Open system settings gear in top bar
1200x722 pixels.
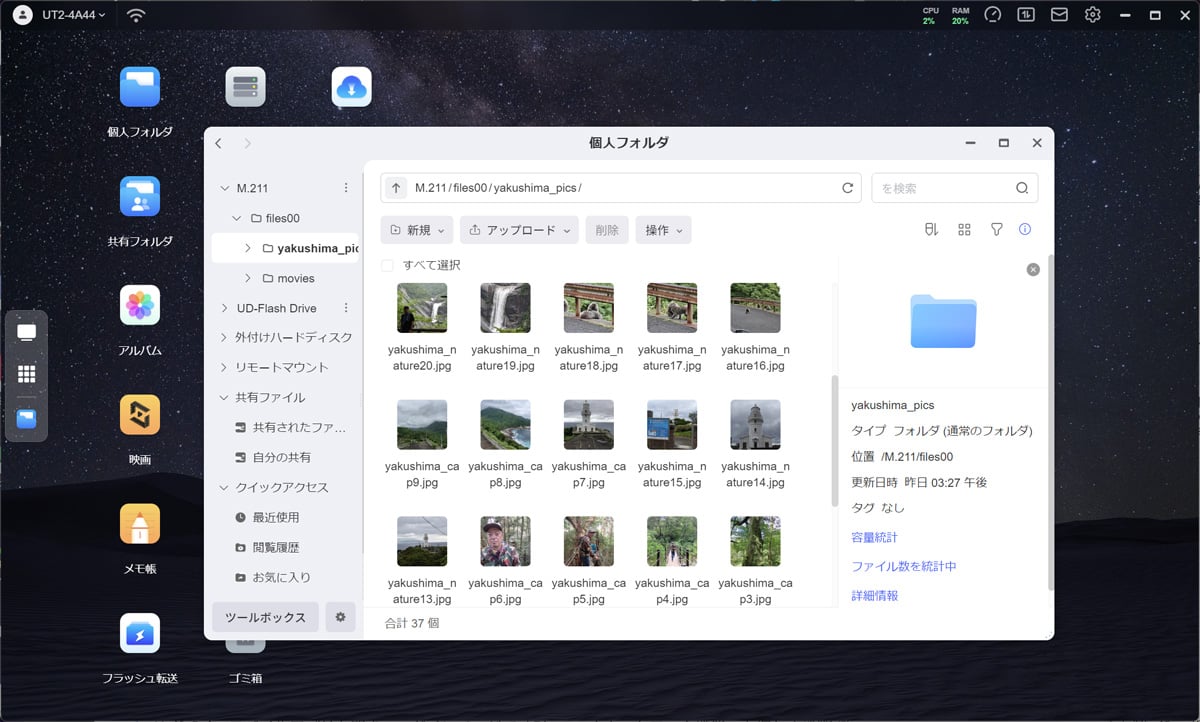pos(1093,15)
